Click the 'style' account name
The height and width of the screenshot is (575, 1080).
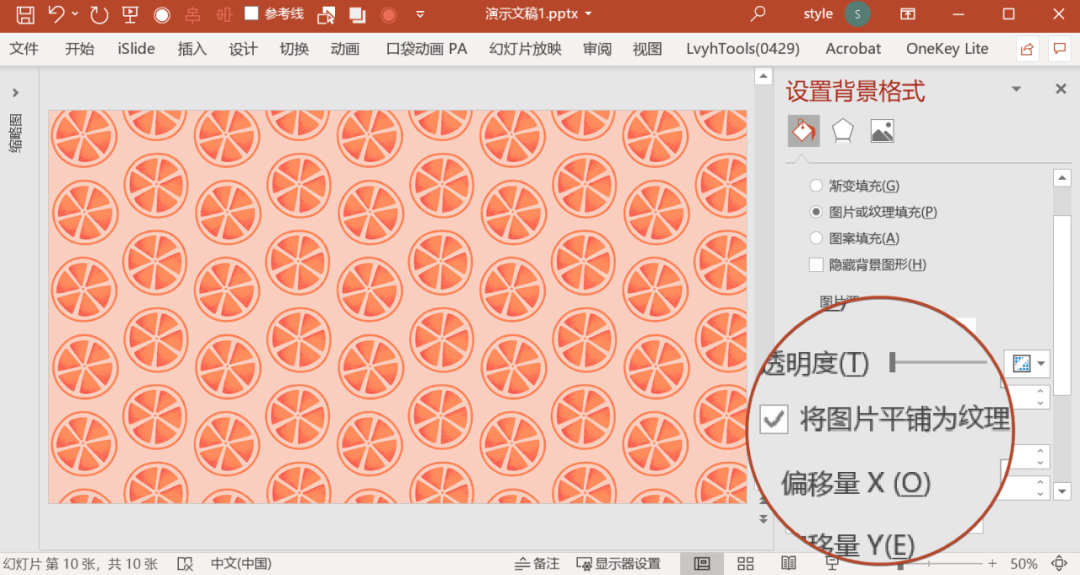click(x=818, y=14)
